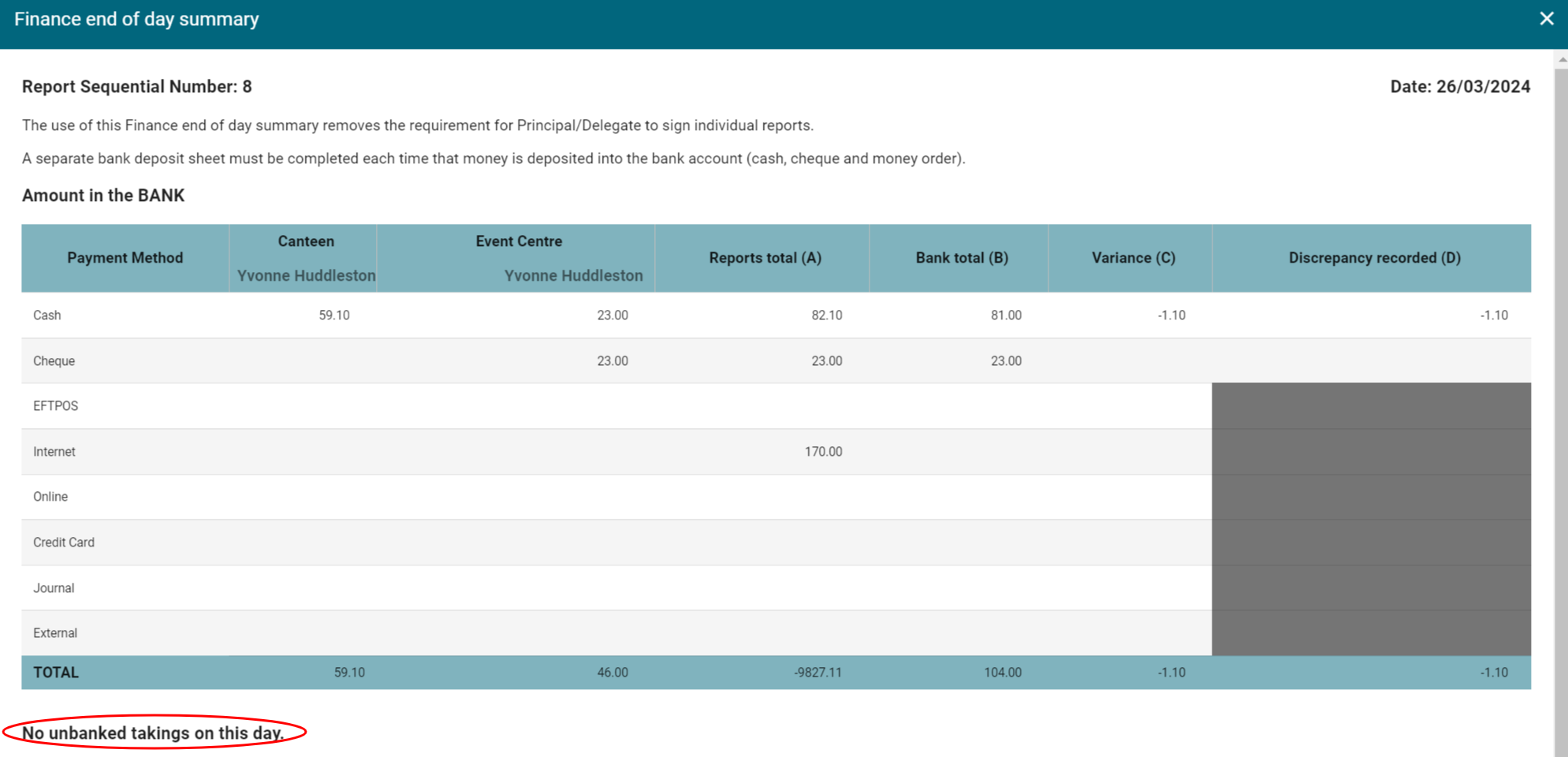Click the Discrepancy recorded (D) header
The width and height of the screenshot is (1568, 757).
pyautogui.click(x=1374, y=258)
